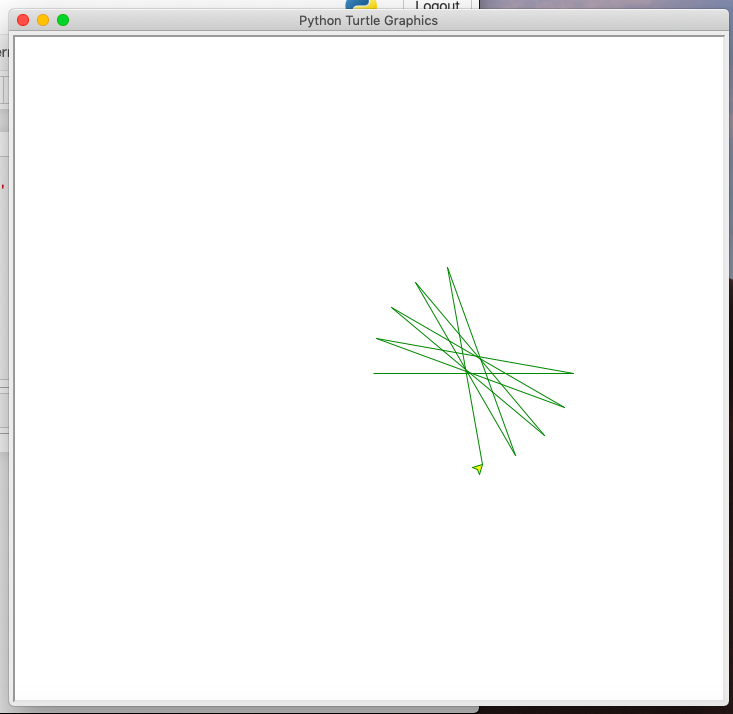
Task: Click the Logout button in background window
Action: click(x=437, y=5)
